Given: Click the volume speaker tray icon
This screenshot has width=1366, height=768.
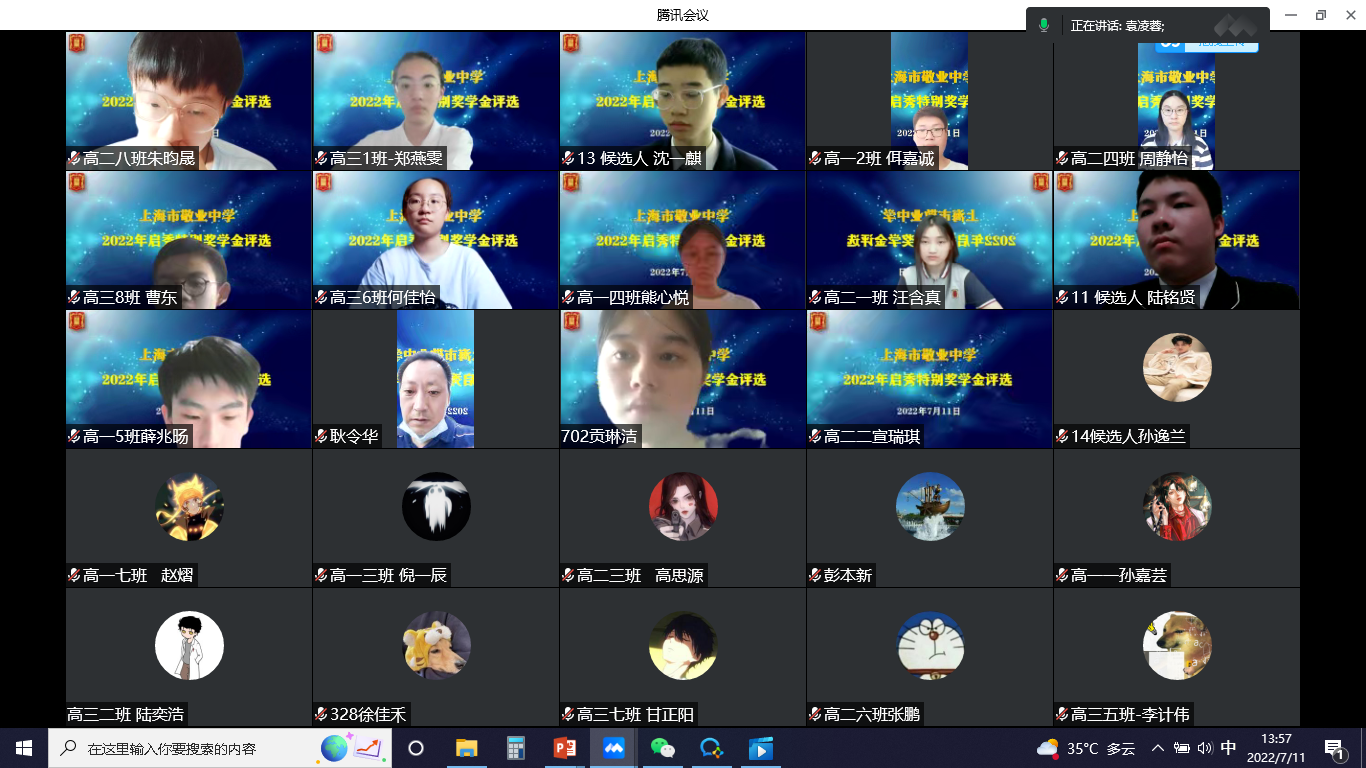Looking at the screenshot, I should click(x=1204, y=748).
